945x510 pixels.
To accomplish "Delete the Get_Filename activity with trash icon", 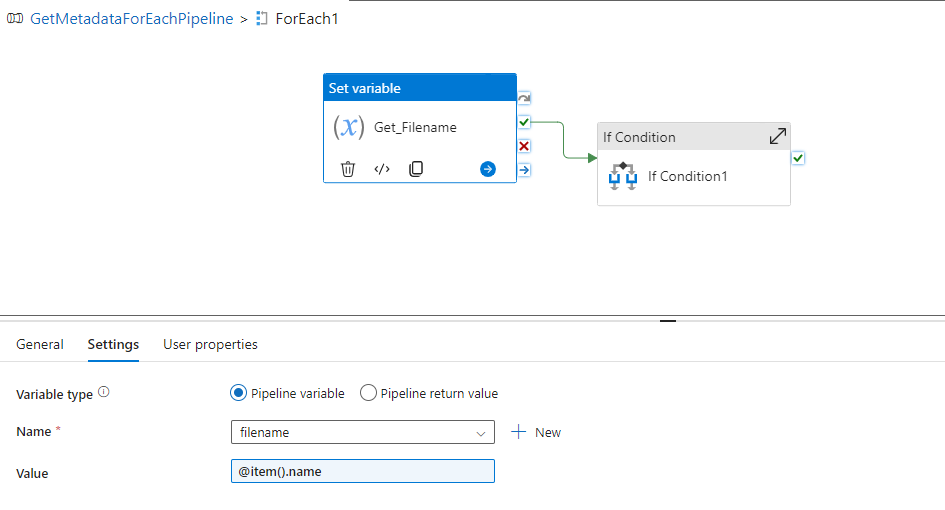I will pos(348,169).
